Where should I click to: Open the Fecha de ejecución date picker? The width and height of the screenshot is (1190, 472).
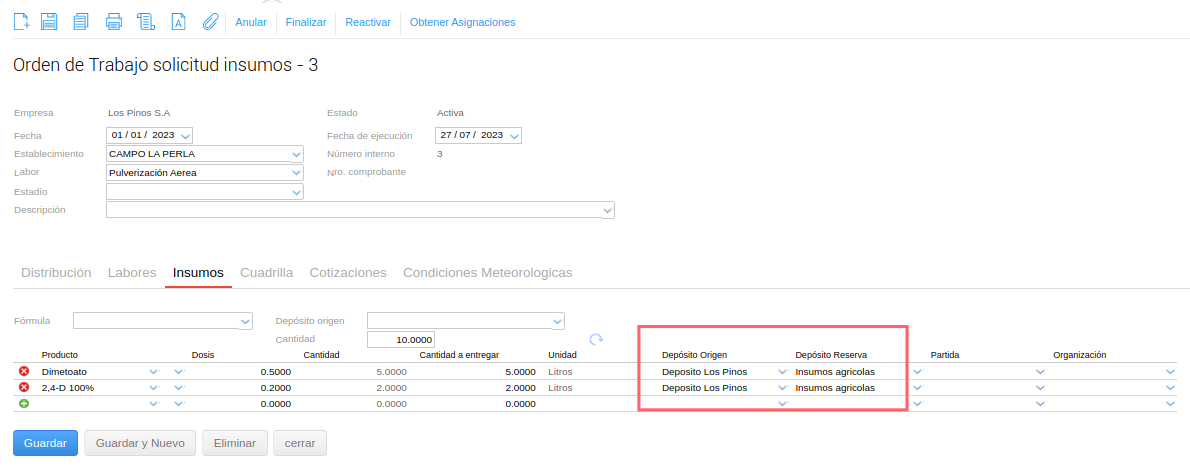pyautogui.click(x=514, y=136)
